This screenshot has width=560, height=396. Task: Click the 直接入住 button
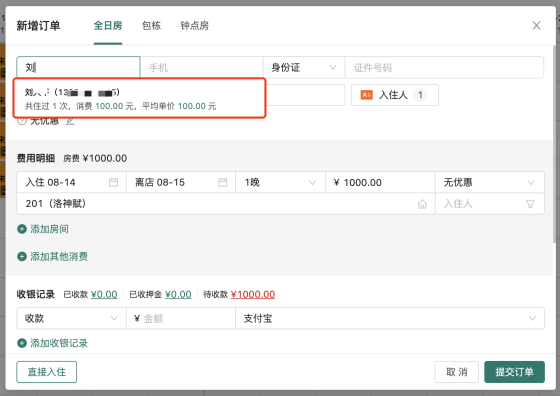click(x=46, y=372)
